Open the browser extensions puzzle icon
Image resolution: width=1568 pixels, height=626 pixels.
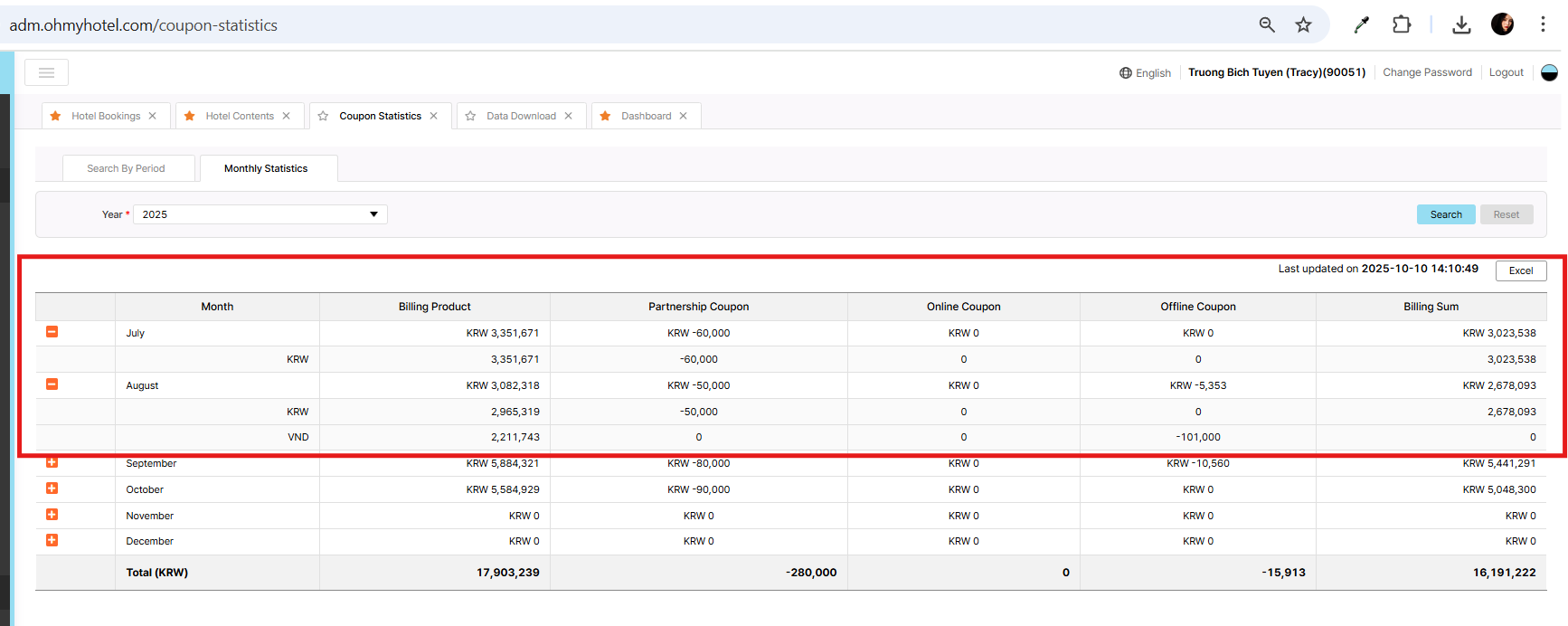click(1402, 25)
